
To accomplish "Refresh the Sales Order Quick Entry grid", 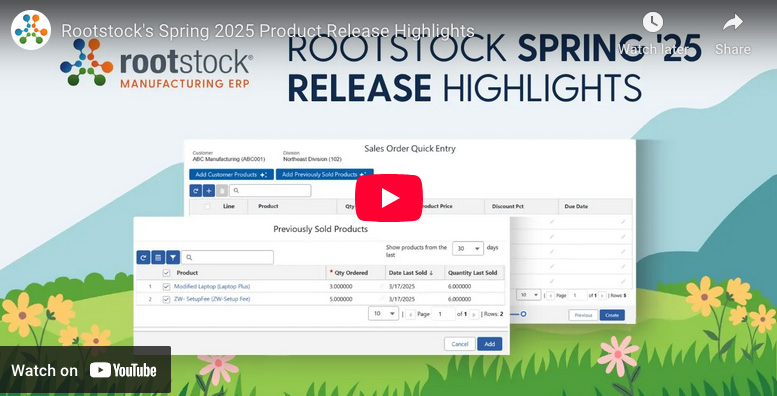I will coord(195,190).
